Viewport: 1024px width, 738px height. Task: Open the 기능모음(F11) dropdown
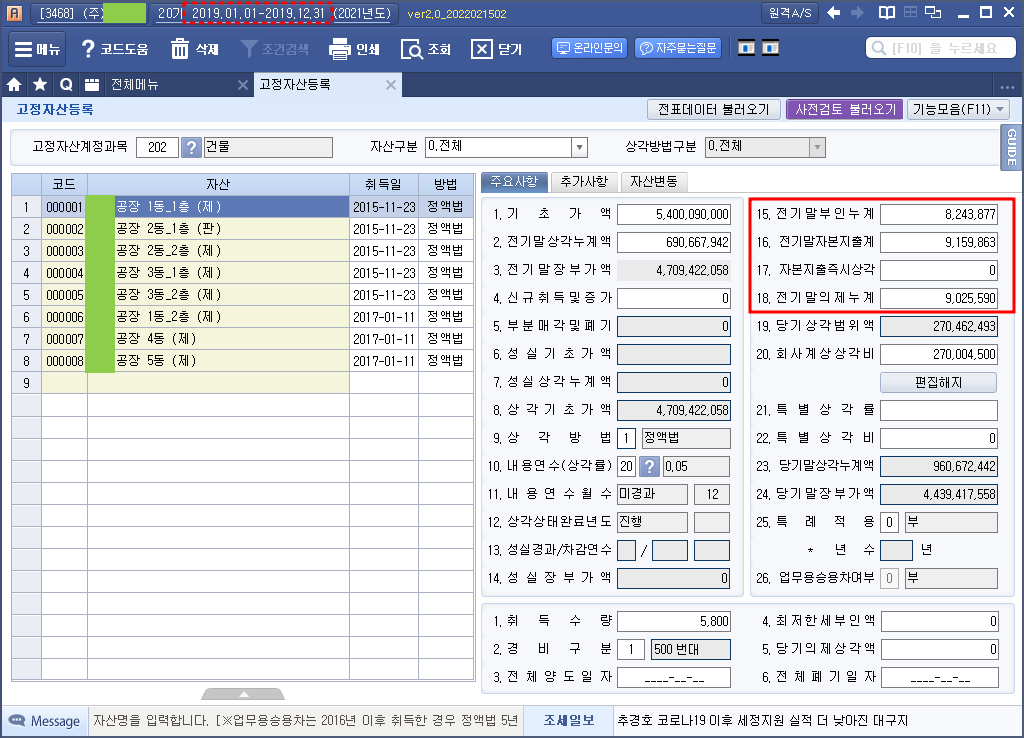click(958, 110)
